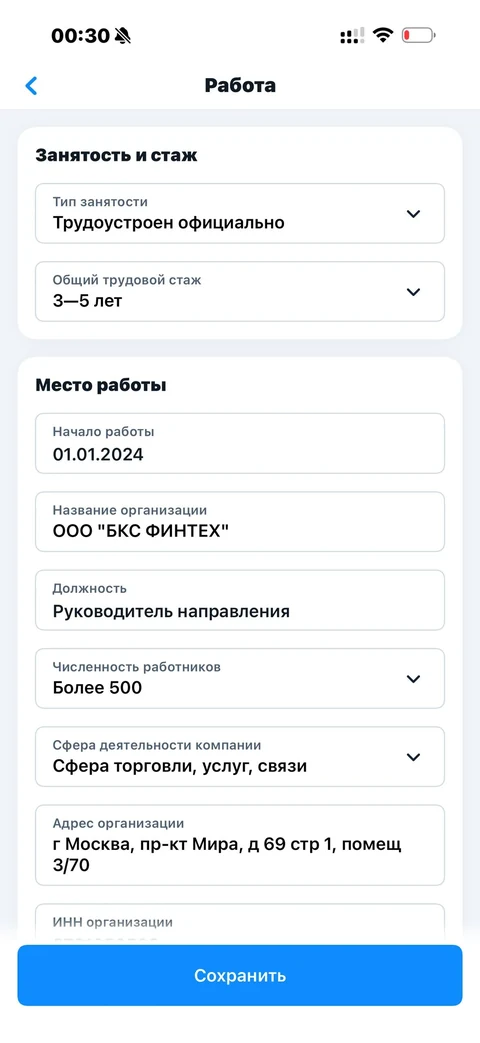Viewport: 480px width, 1043px height.
Task: Tap the ИНН организации field
Action: (x=240, y=925)
